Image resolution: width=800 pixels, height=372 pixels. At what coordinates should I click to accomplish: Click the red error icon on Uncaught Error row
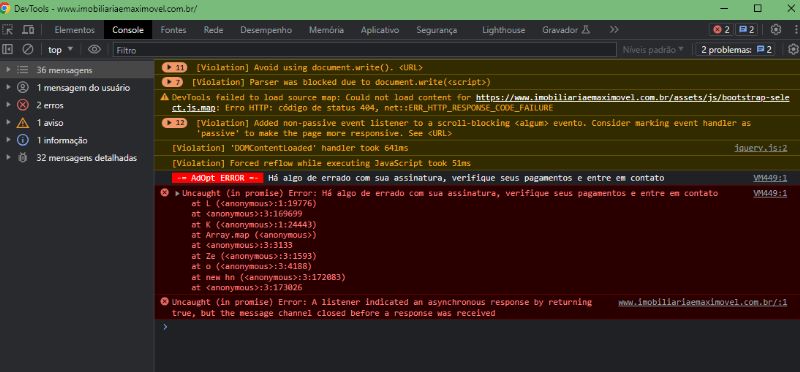click(164, 193)
